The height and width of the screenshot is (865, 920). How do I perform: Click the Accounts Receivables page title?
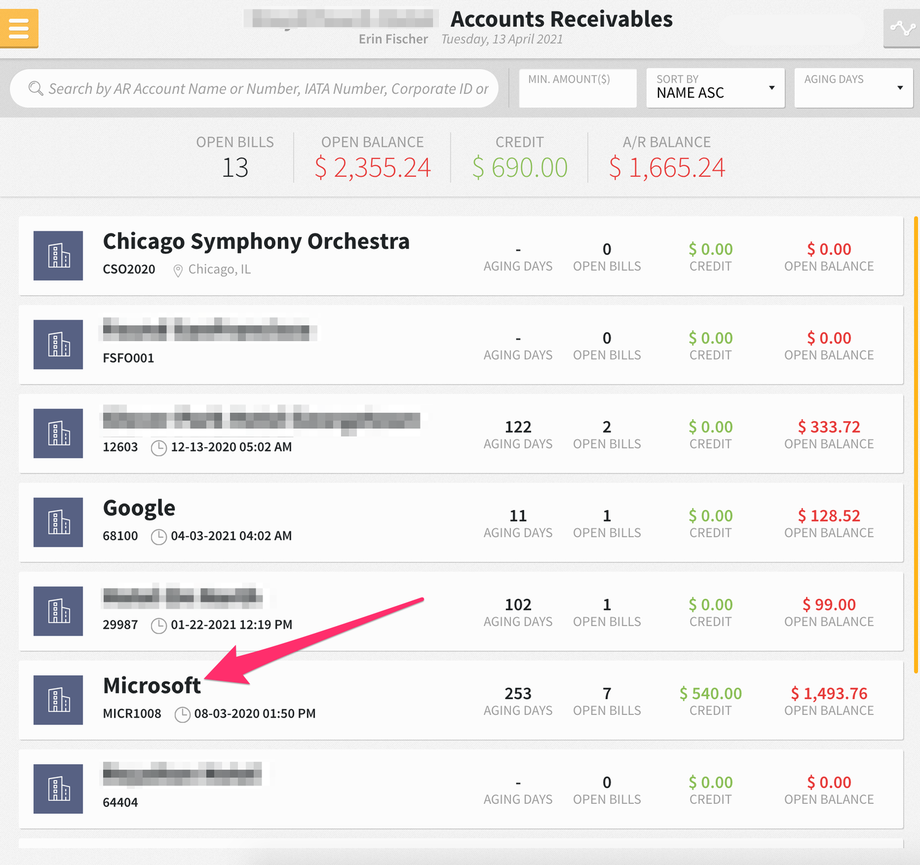(x=562, y=19)
